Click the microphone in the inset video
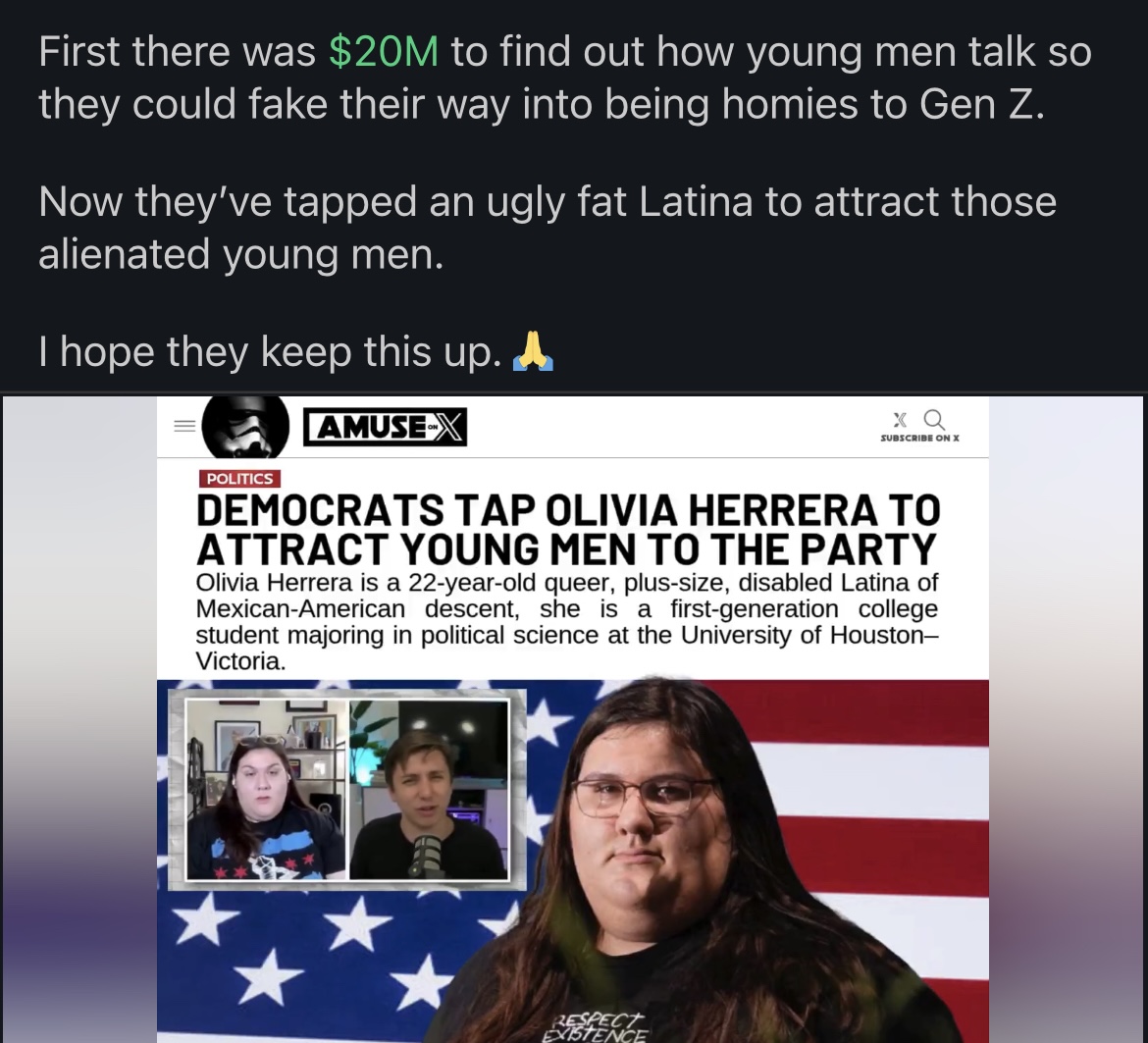 point(426,855)
